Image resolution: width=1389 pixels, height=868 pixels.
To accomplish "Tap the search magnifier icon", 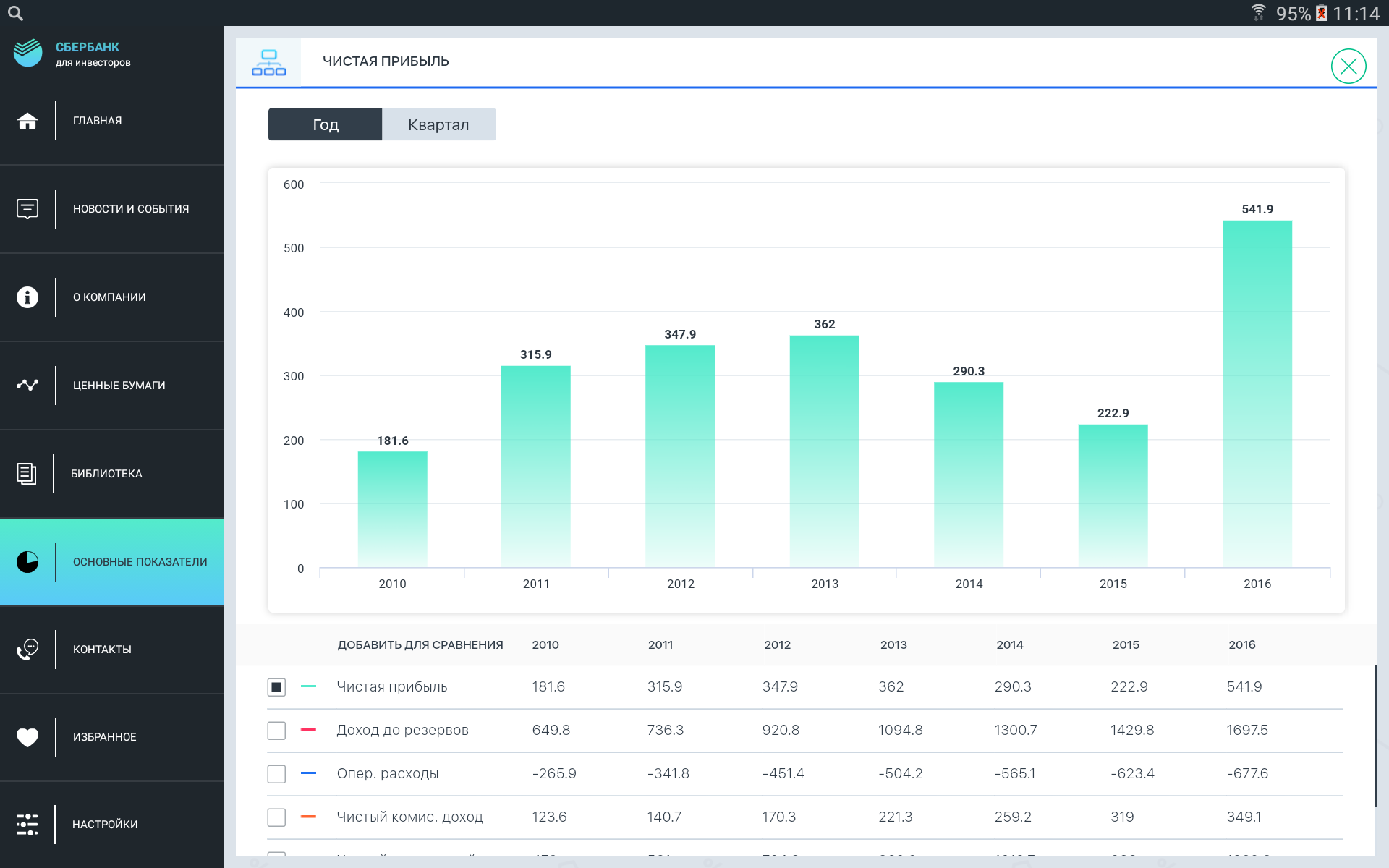I will point(15,13).
